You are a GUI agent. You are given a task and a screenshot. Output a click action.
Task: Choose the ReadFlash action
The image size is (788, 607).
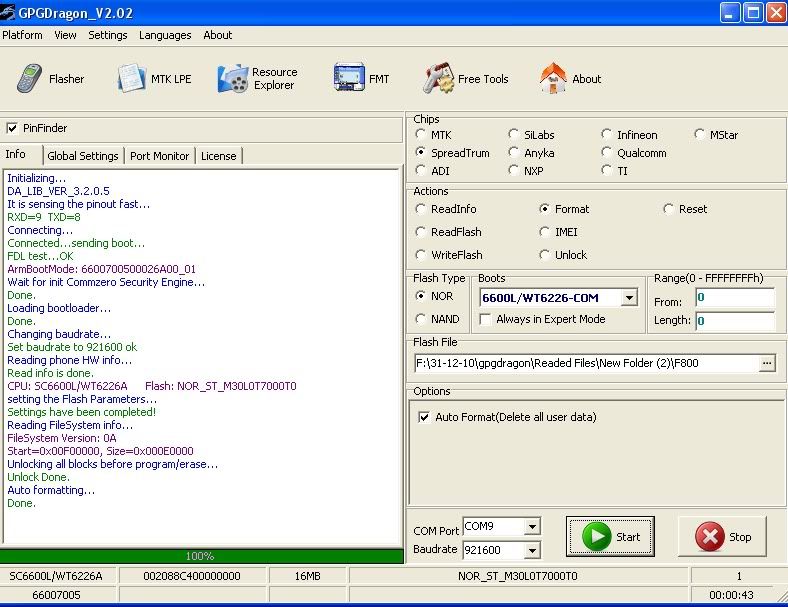tap(420, 232)
